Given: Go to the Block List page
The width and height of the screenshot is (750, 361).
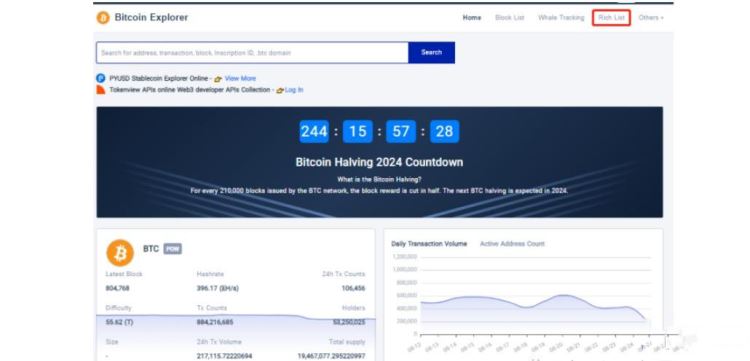Looking at the screenshot, I should (x=509, y=18).
